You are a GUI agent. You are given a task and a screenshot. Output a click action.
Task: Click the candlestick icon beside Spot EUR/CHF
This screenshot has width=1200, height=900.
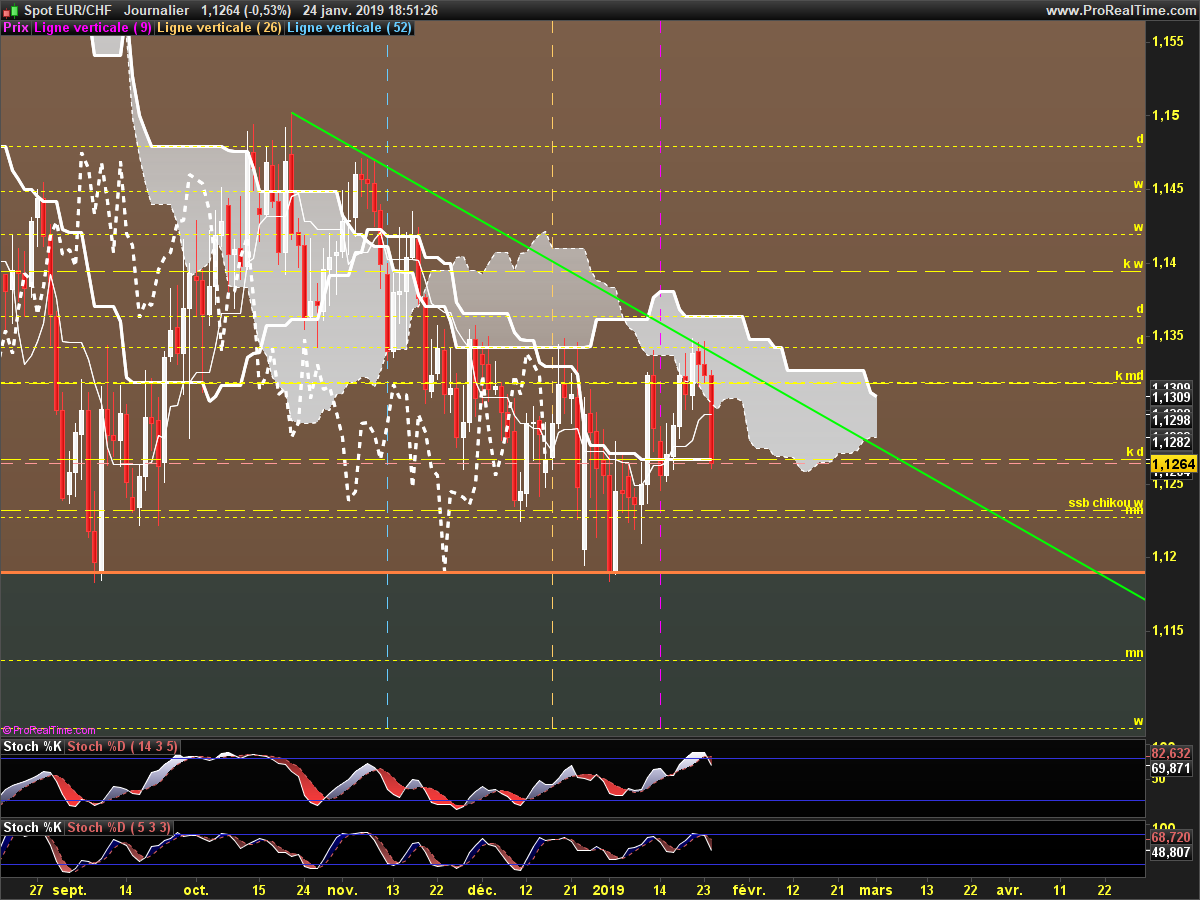click(11, 10)
